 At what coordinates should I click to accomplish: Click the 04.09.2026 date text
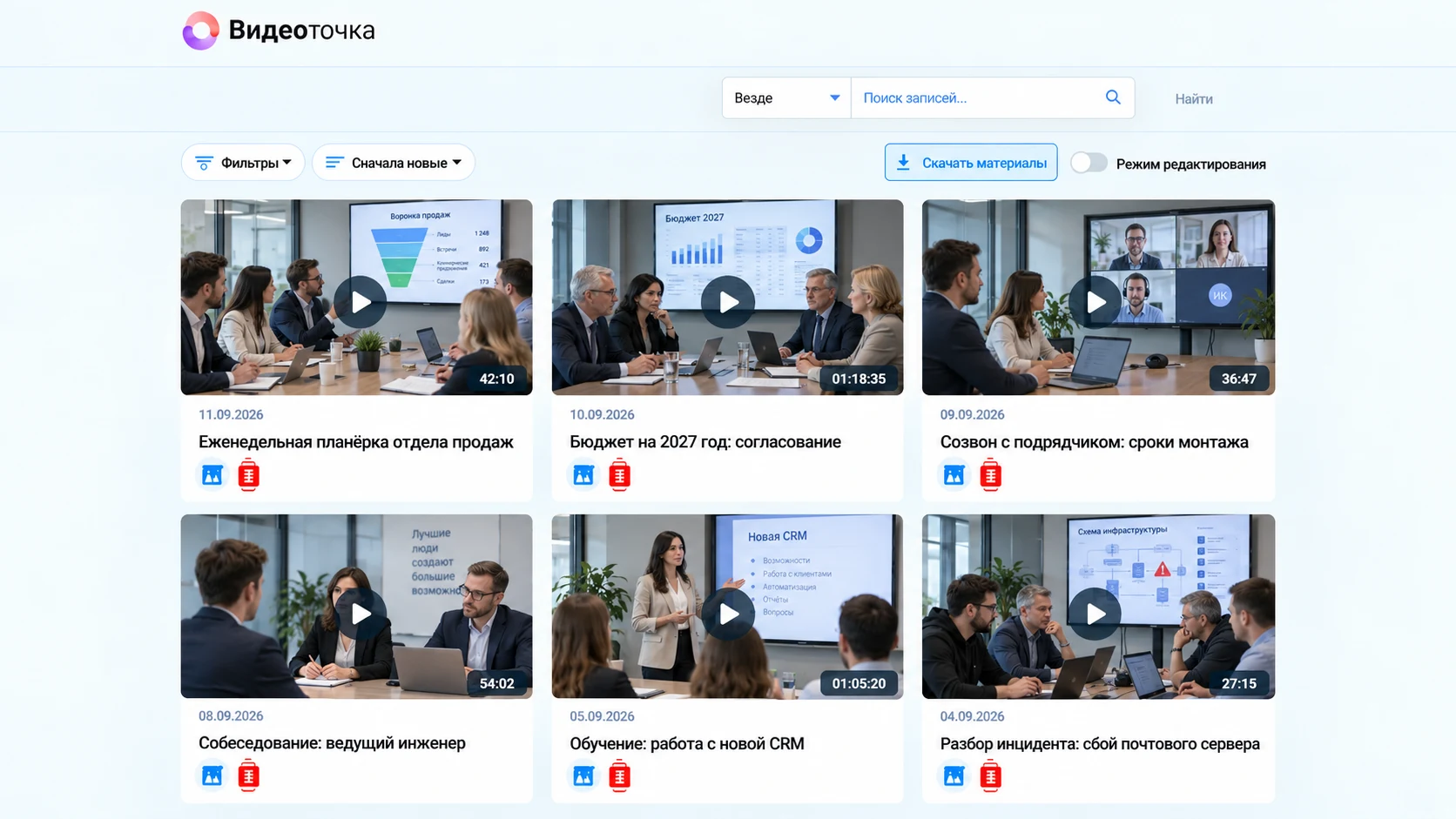click(x=972, y=716)
